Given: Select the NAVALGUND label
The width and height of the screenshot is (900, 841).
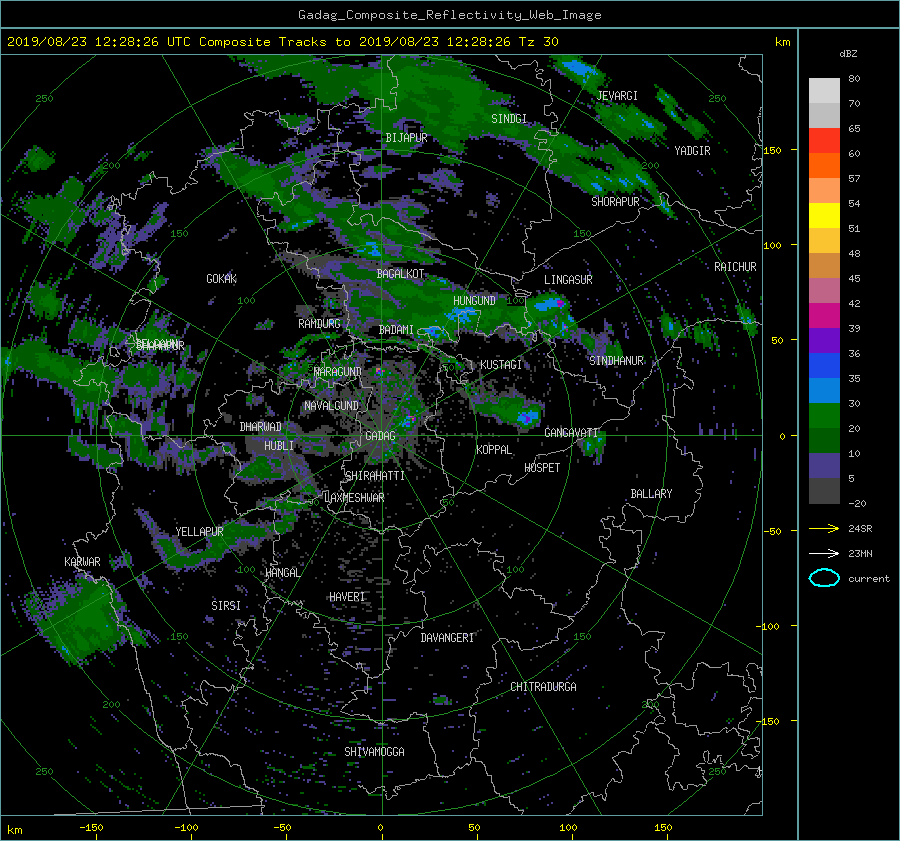Looking at the screenshot, I should pyautogui.click(x=331, y=406).
